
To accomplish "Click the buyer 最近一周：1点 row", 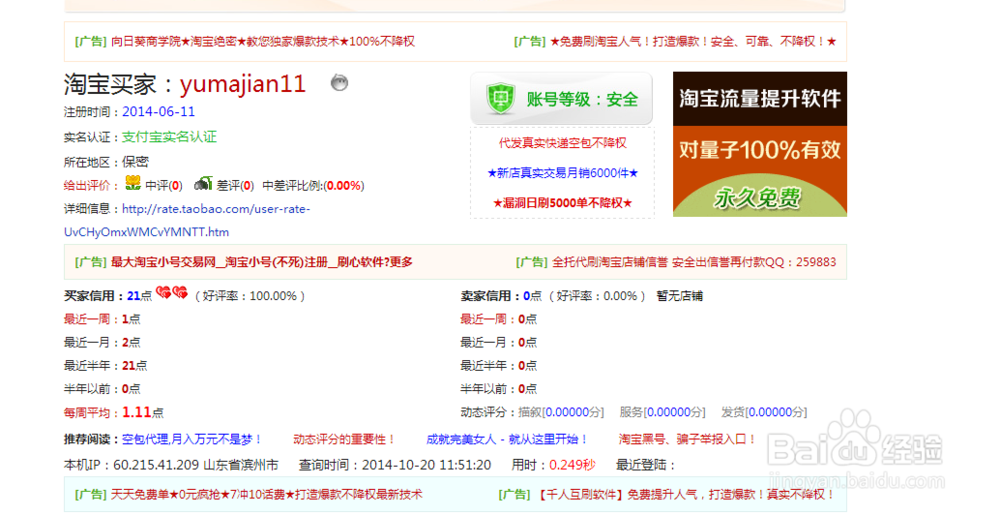I will point(102,319).
